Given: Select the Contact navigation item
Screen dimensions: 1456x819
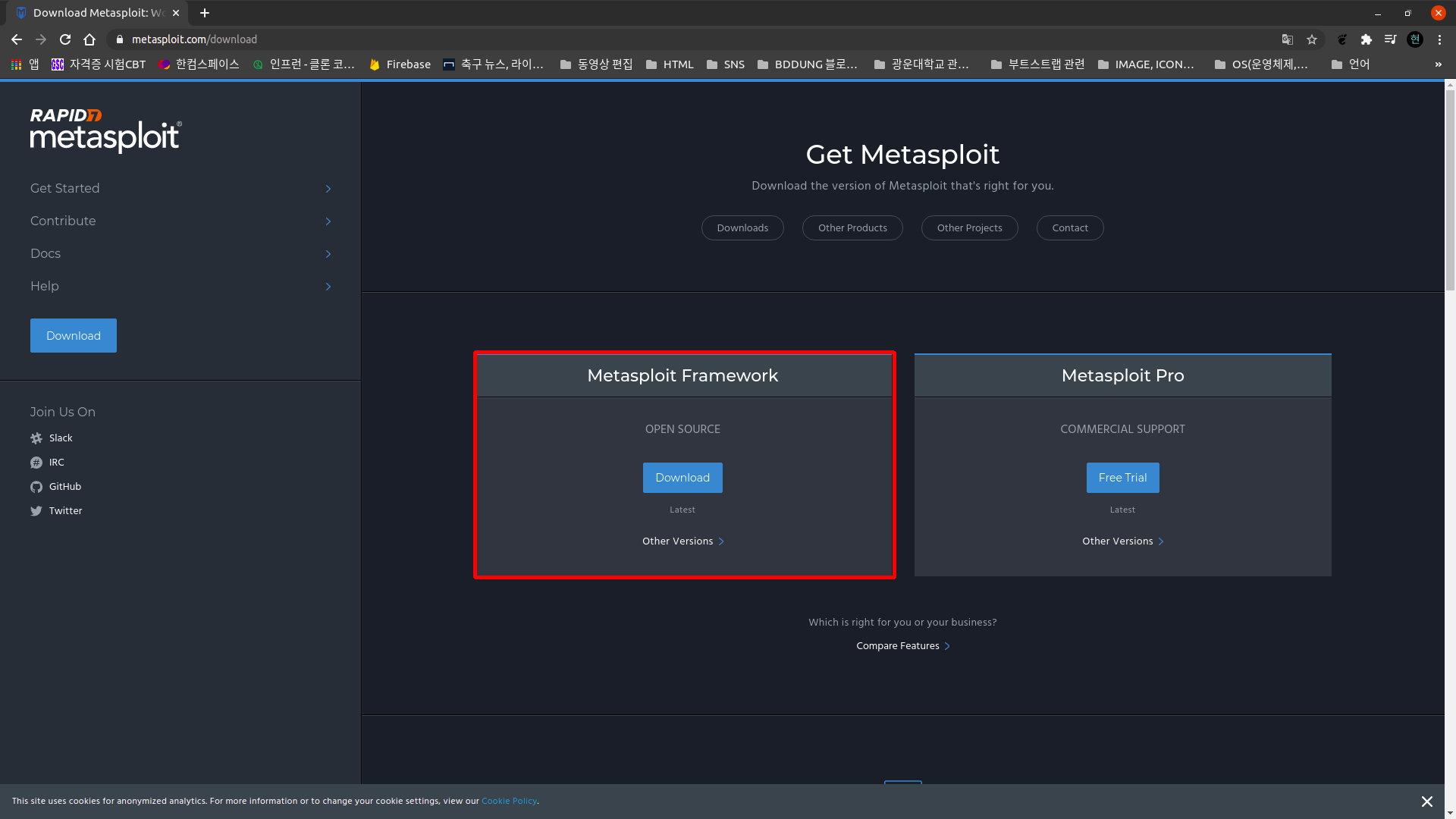Looking at the screenshot, I should point(1069,227).
